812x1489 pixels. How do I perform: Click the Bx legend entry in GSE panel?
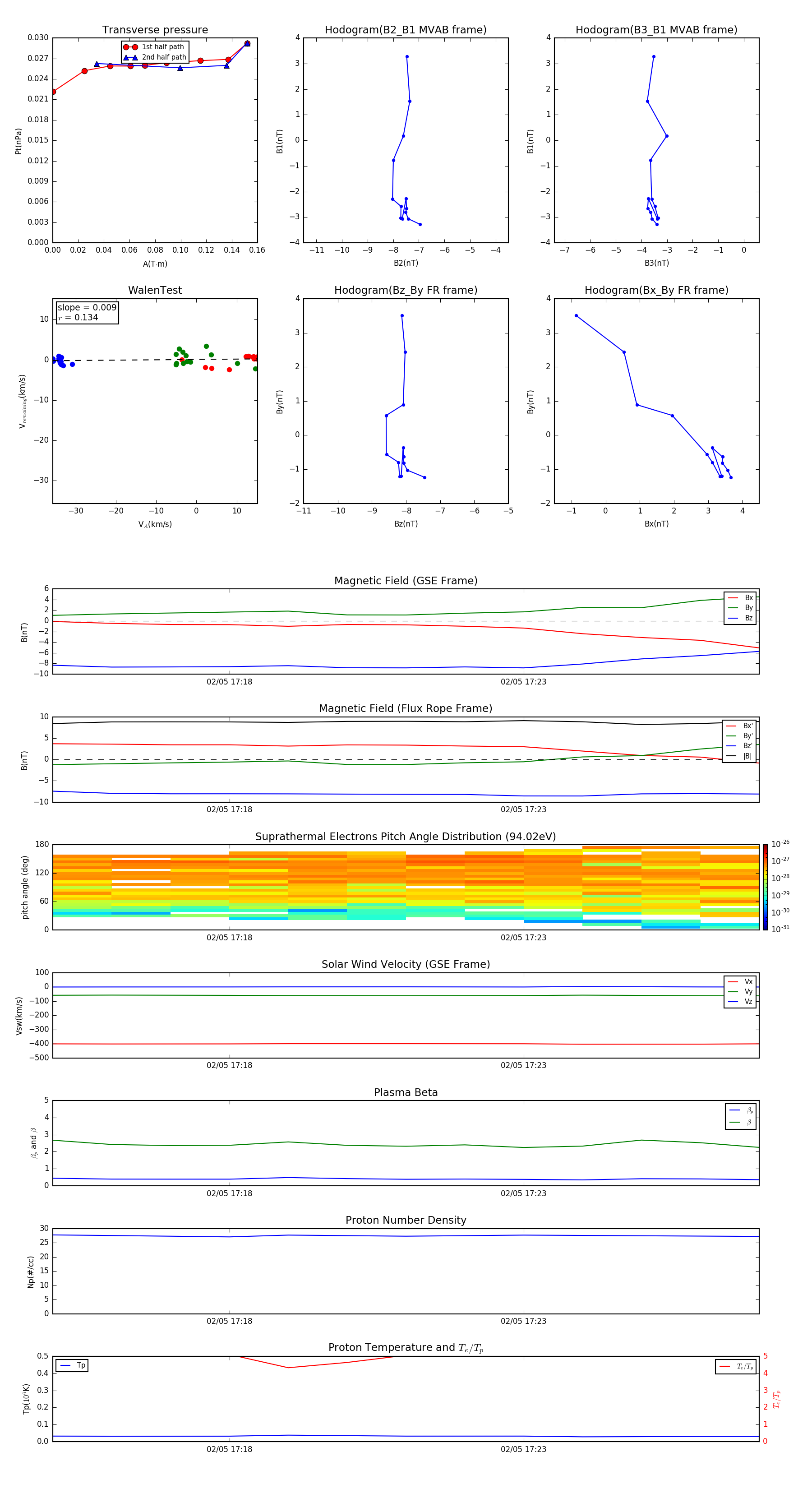pyautogui.click(x=740, y=598)
